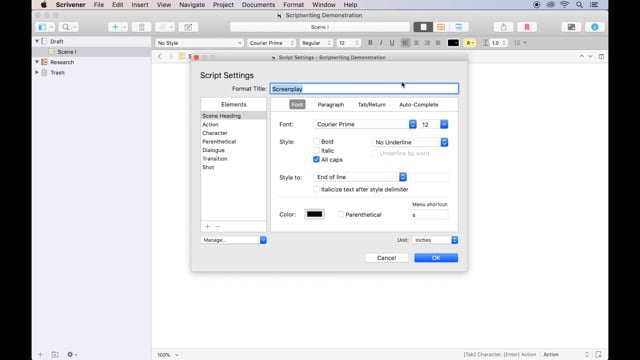Click the Format Title text field
The image size is (640, 360).
364,89
